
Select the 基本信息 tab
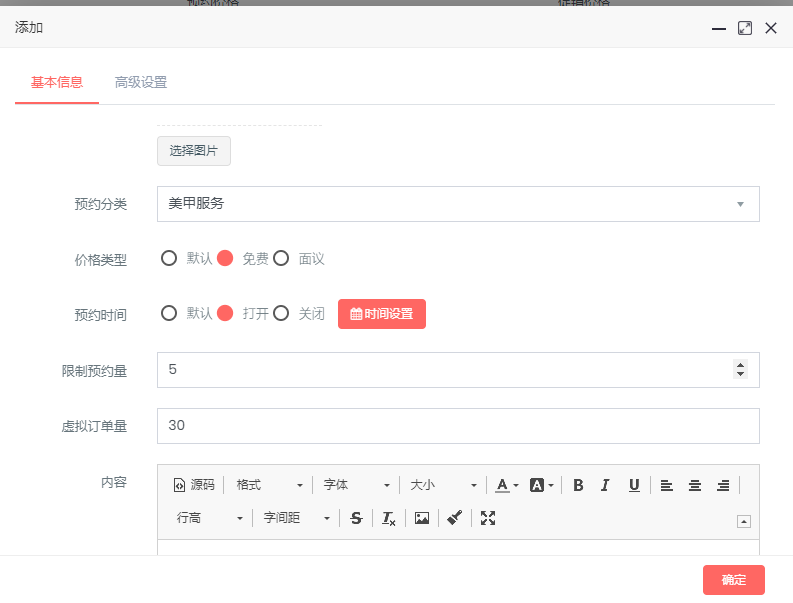coord(57,82)
